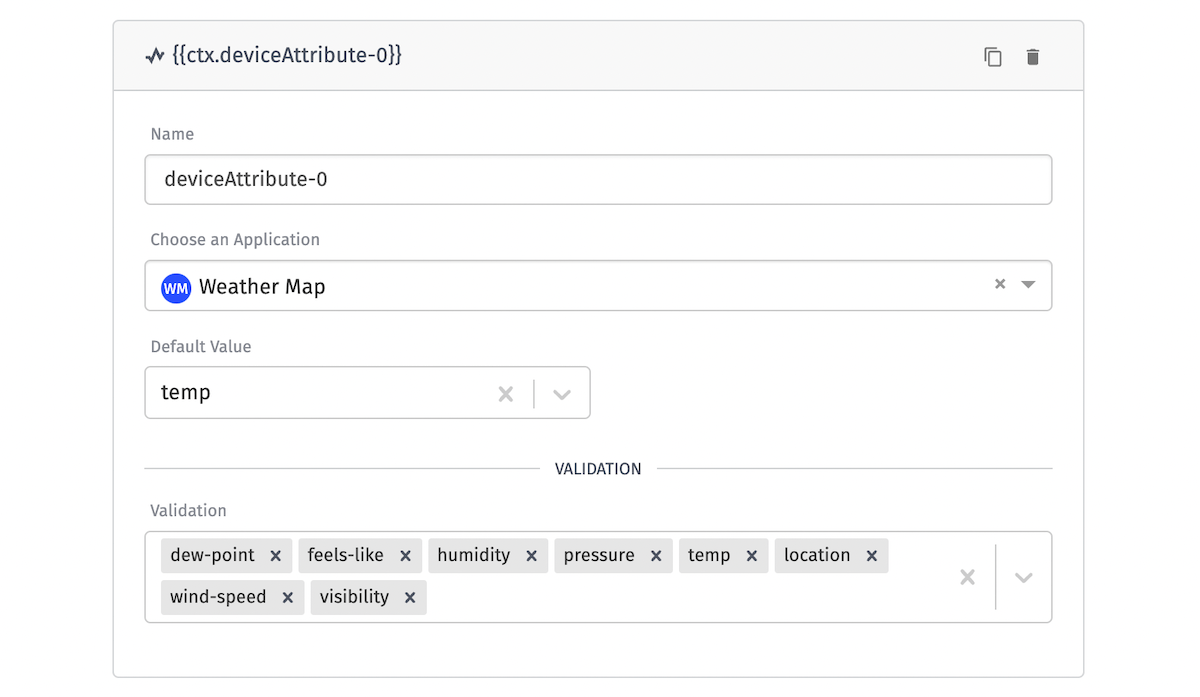
Task: Click the 'Choose an Application' label
Action: (x=235, y=240)
